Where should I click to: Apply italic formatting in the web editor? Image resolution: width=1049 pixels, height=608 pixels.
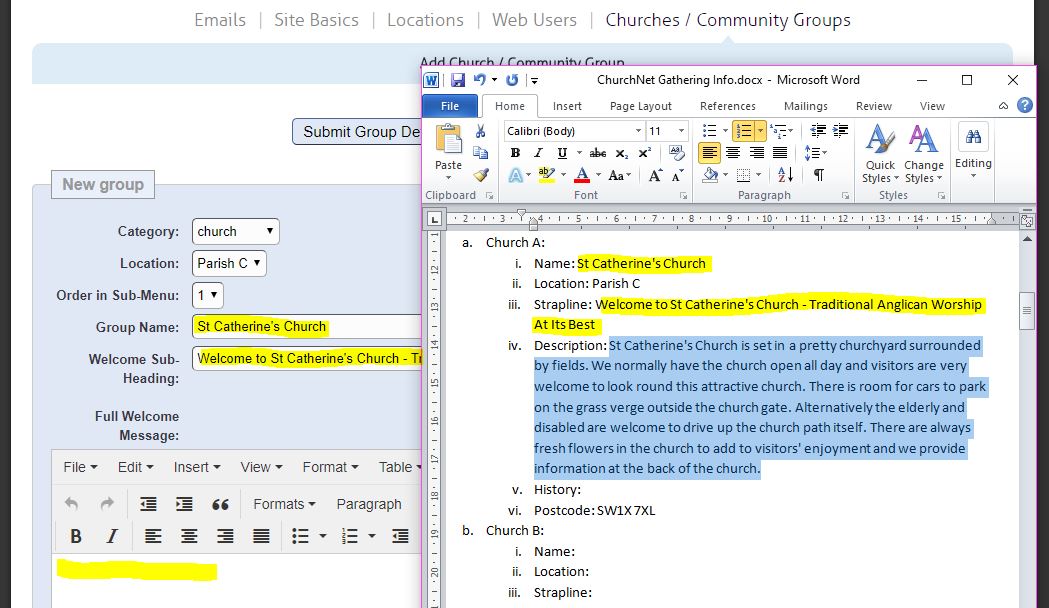click(x=112, y=536)
